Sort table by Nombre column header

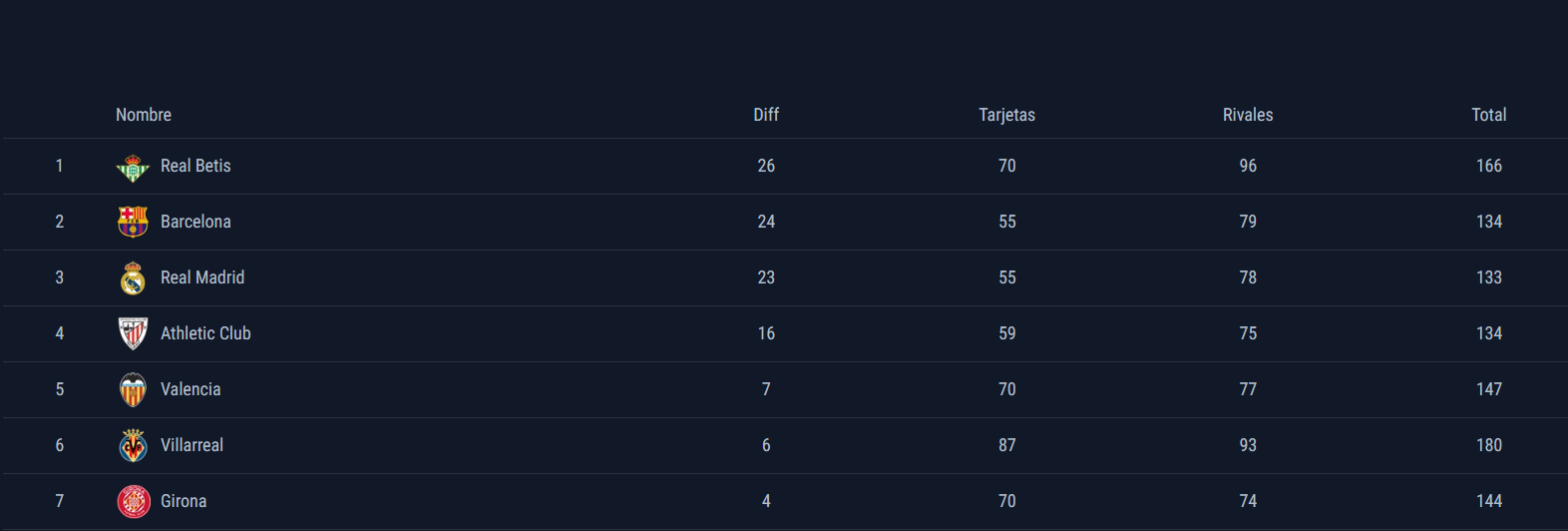pyautogui.click(x=144, y=115)
